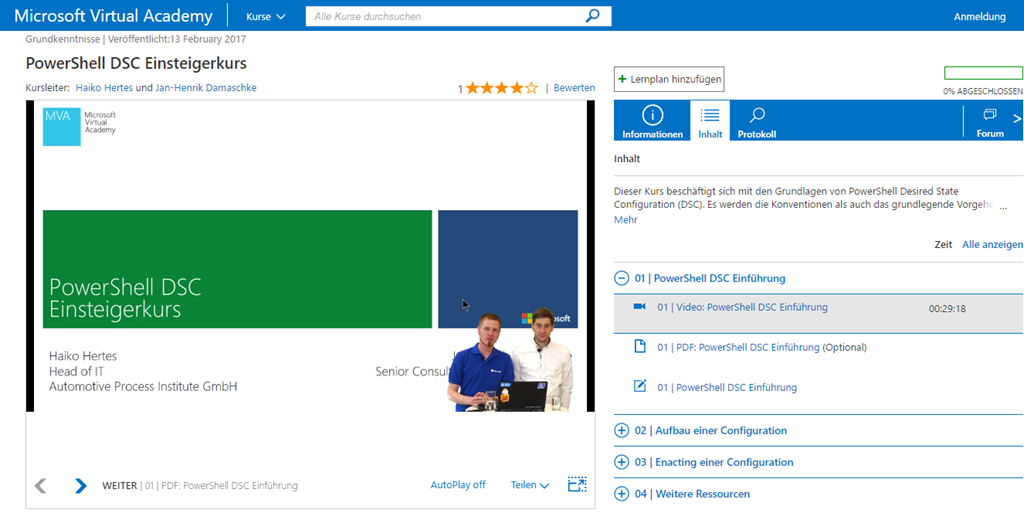Expand section 02 Aufbau einer Configuration
The width and height of the screenshot is (1024, 523).
point(623,430)
